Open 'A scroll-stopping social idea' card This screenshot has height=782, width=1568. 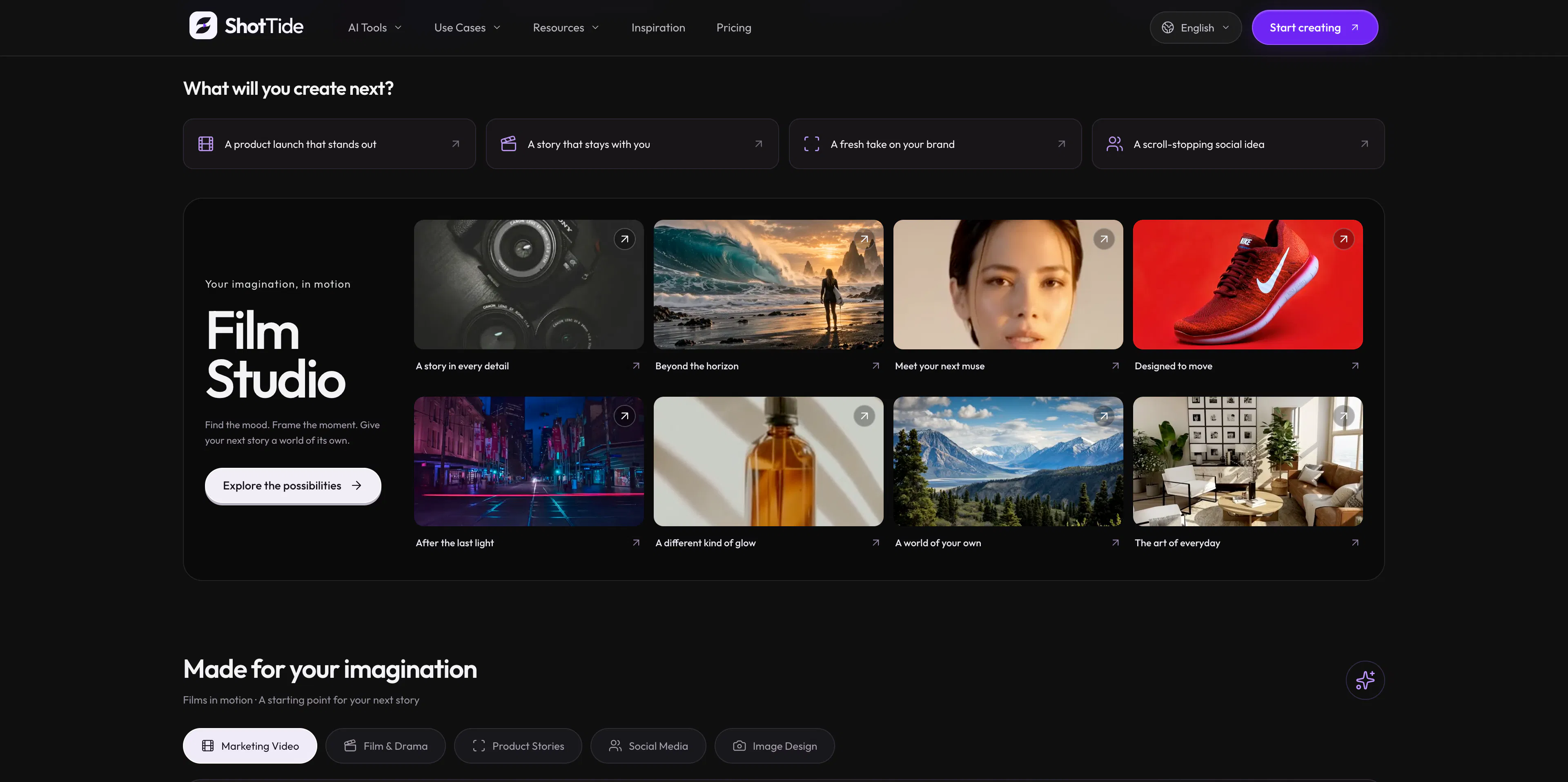pos(1238,144)
